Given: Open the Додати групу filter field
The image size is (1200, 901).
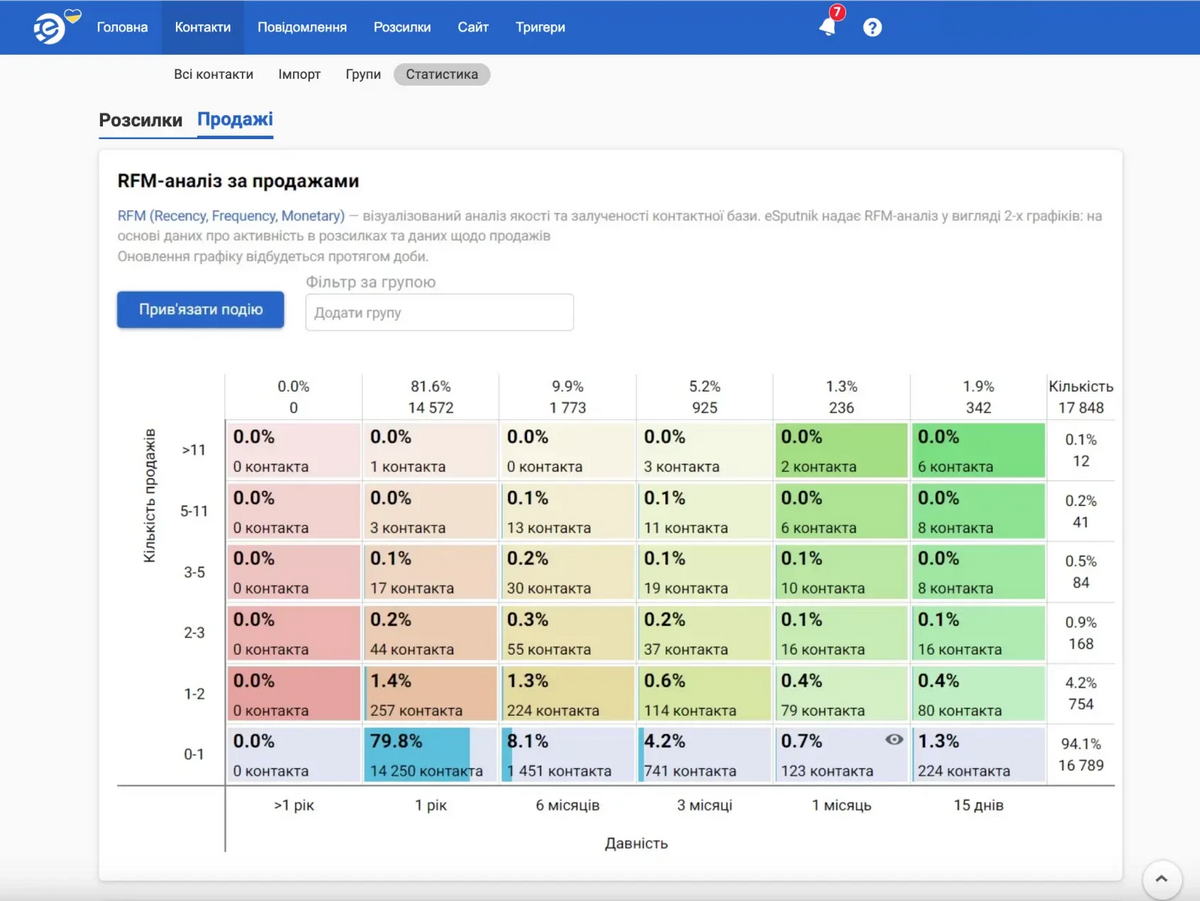Looking at the screenshot, I should pyautogui.click(x=439, y=312).
